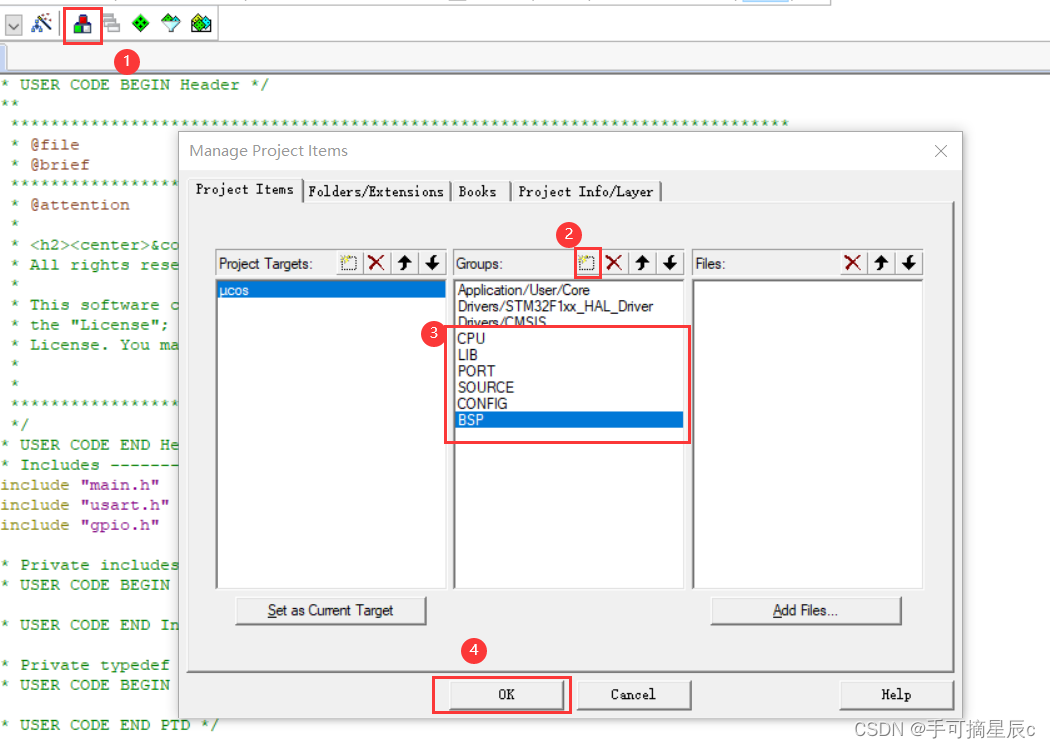The height and width of the screenshot is (748, 1050).
Task: Select the BSP group
Action: point(568,420)
